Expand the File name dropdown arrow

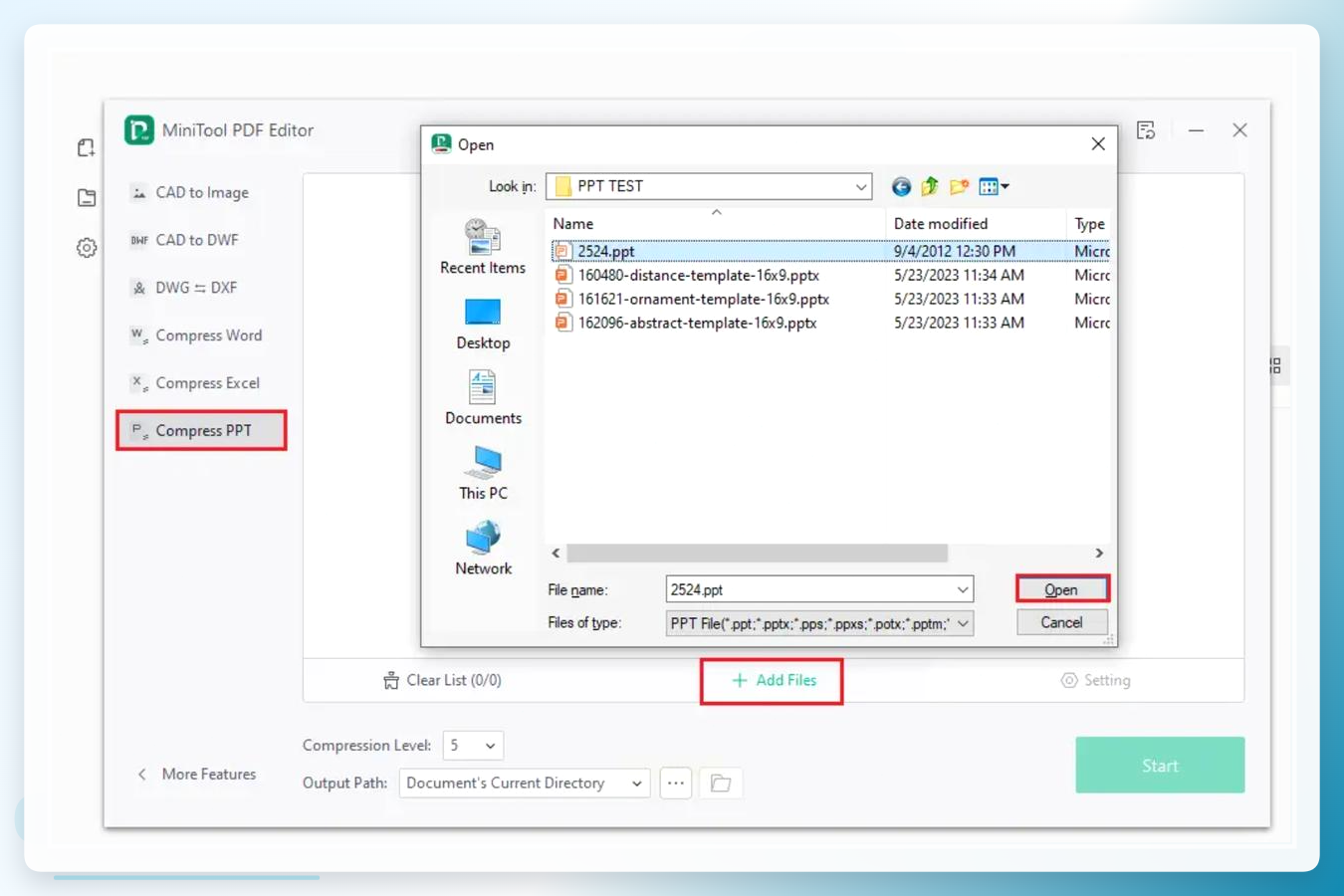[963, 589]
